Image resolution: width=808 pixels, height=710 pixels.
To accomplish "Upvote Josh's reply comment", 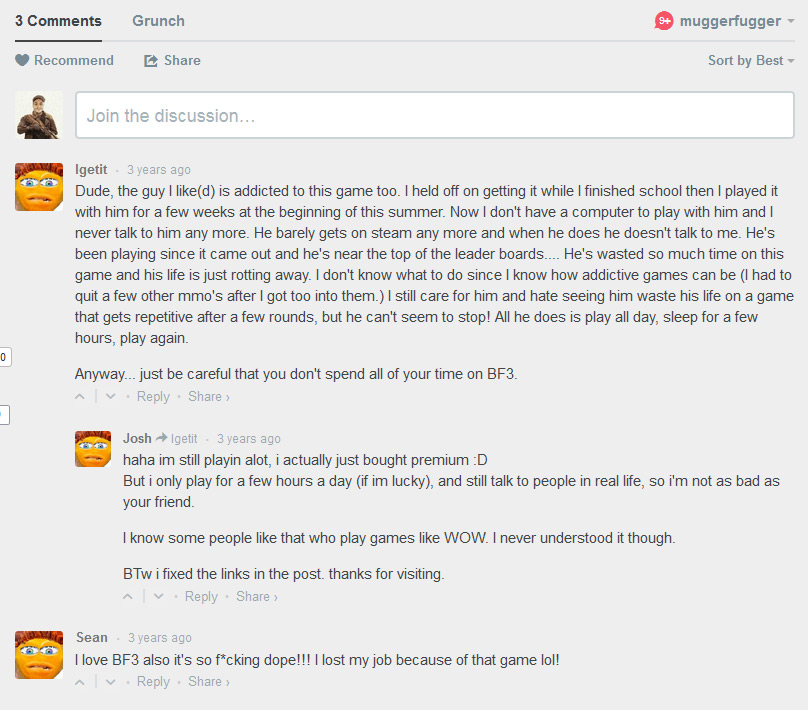I will 129,597.
